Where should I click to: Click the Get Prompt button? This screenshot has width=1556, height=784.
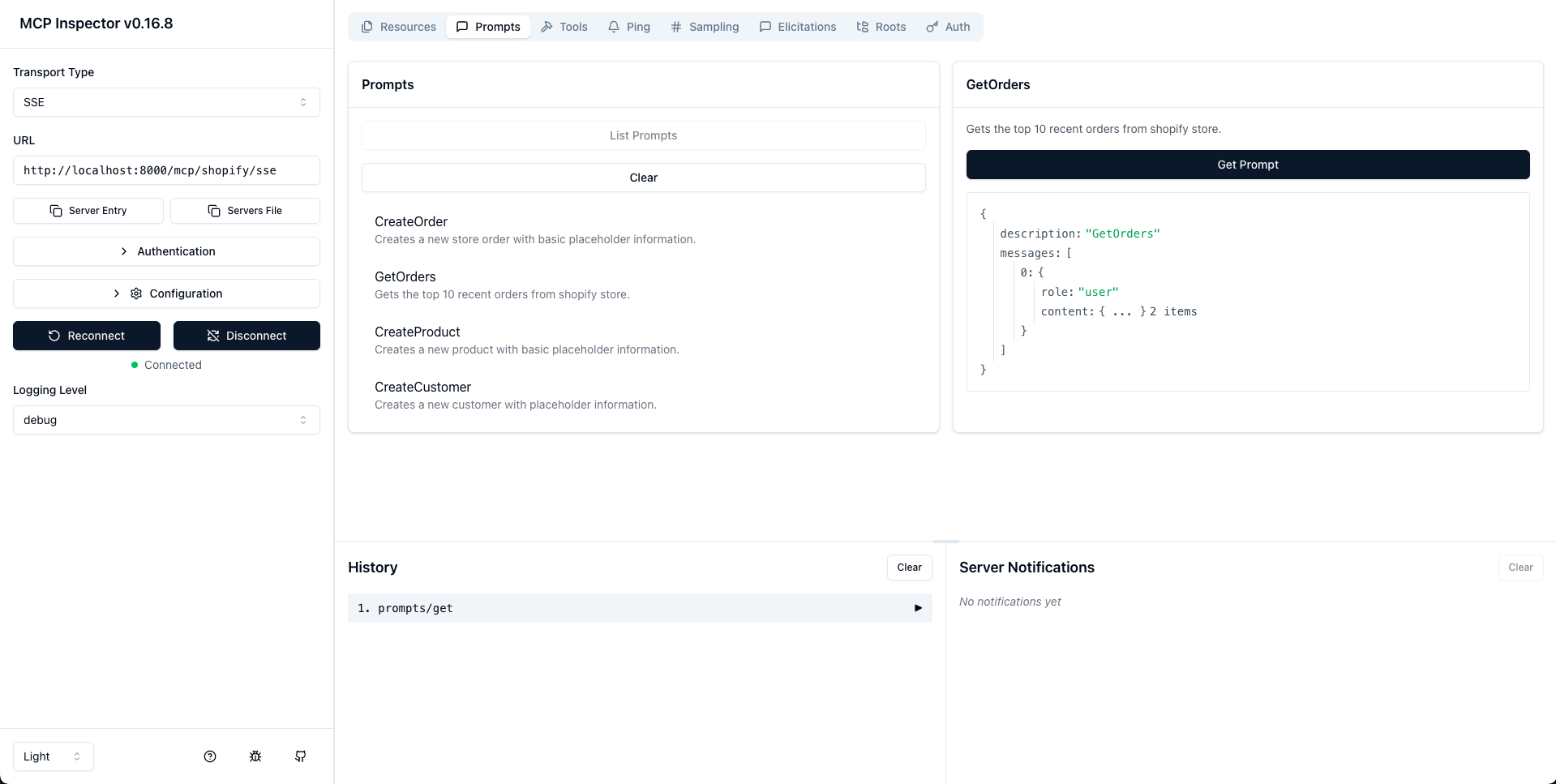pyautogui.click(x=1247, y=165)
